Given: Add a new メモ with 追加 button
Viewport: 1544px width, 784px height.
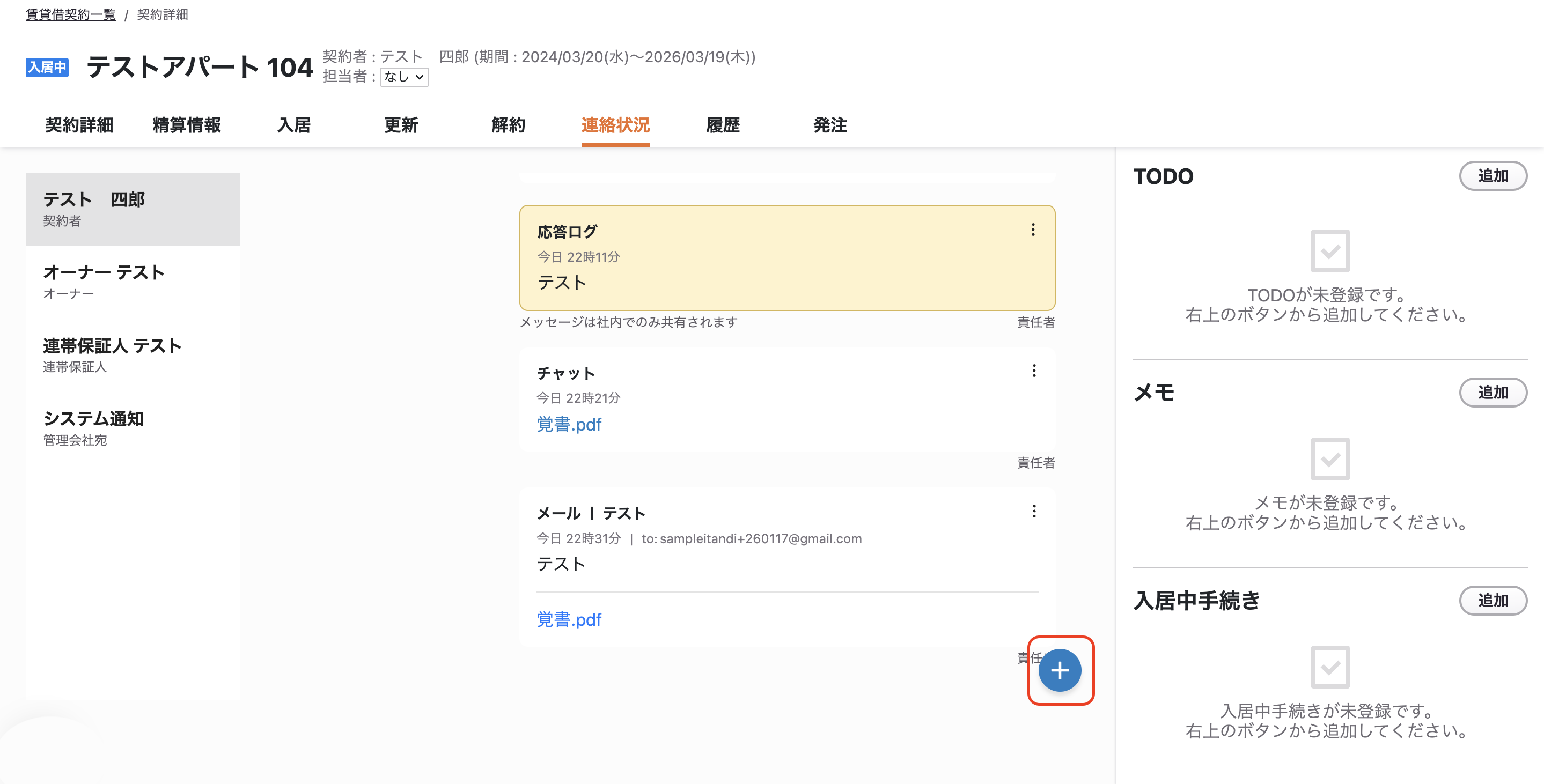Looking at the screenshot, I should pyautogui.click(x=1492, y=393).
